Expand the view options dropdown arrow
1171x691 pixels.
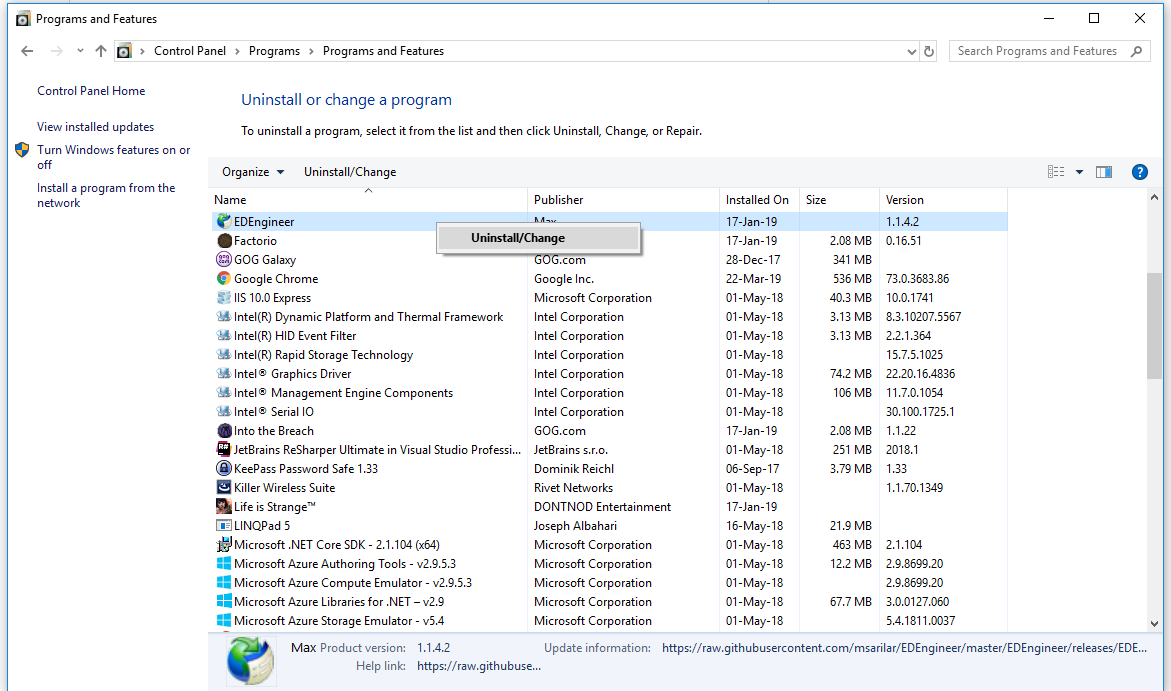click(x=1079, y=172)
